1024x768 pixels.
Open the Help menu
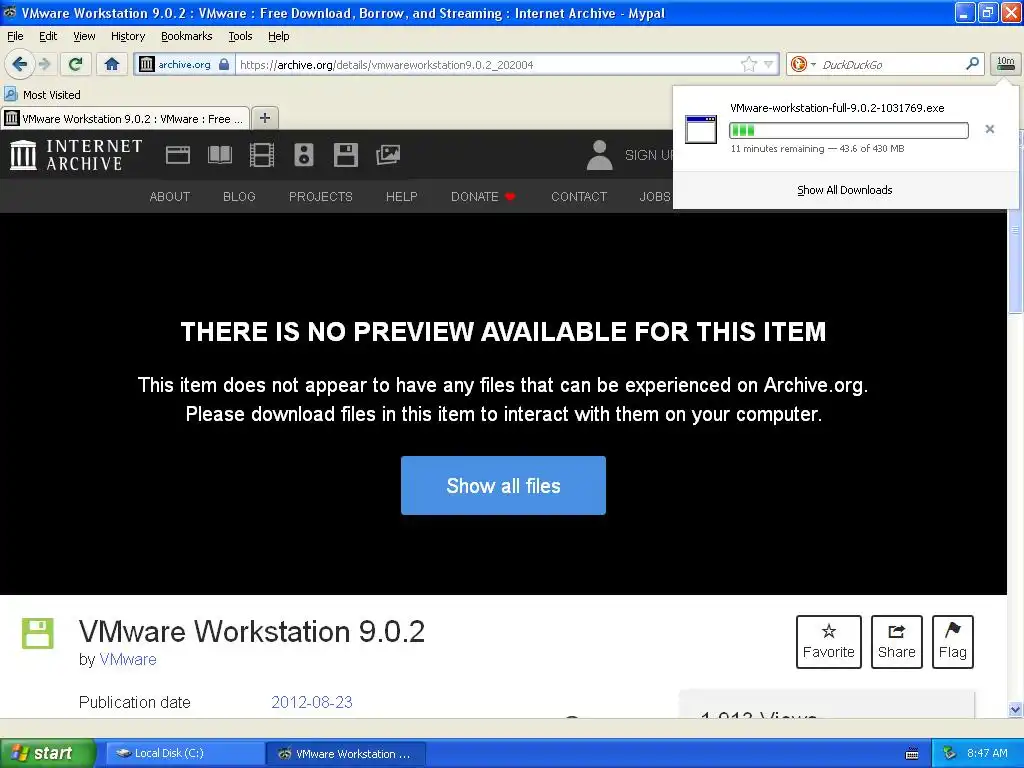tap(279, 36)
